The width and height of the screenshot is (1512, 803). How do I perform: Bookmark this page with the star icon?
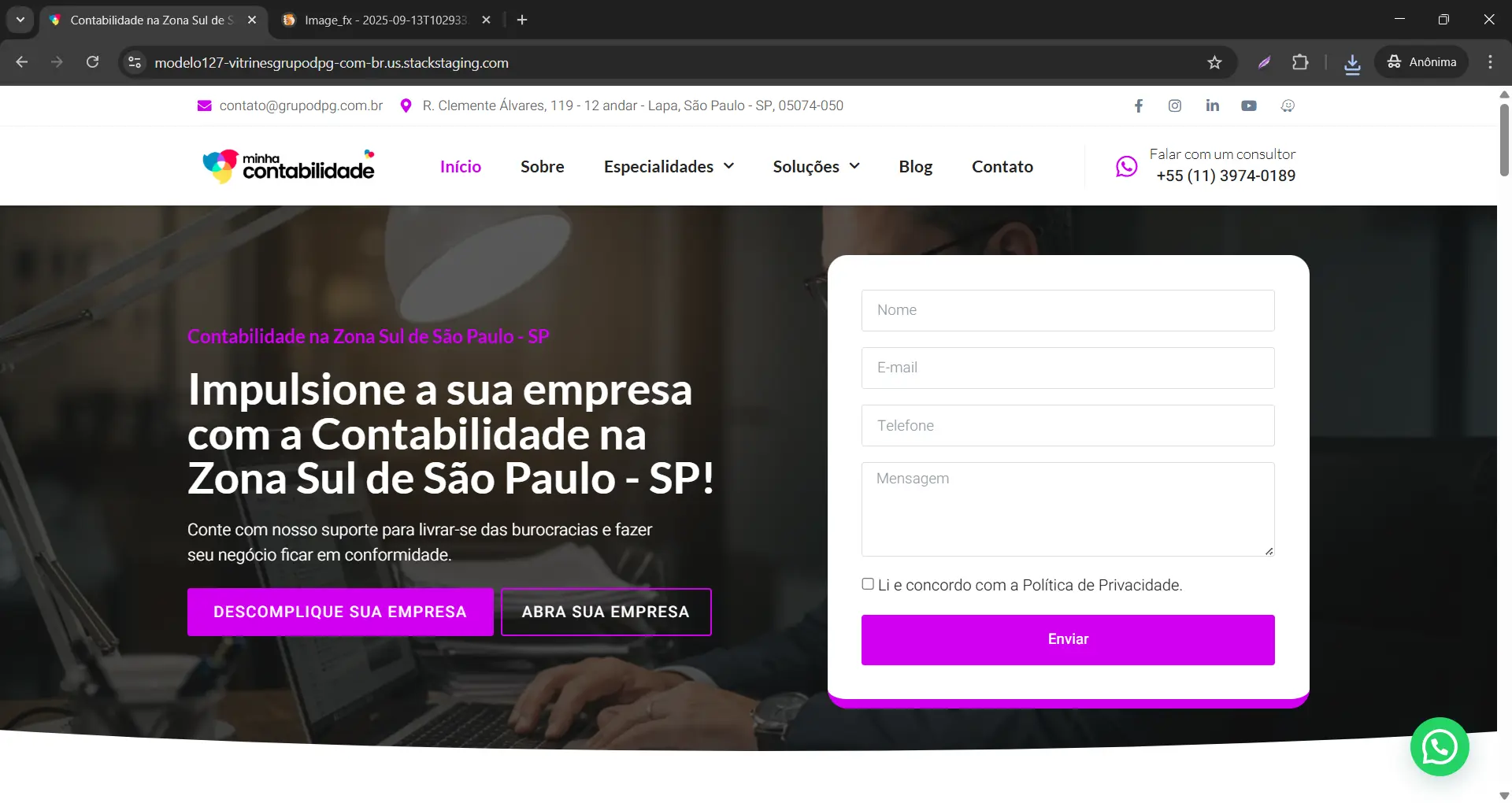pyautogui.click(x=1214, y=62)
